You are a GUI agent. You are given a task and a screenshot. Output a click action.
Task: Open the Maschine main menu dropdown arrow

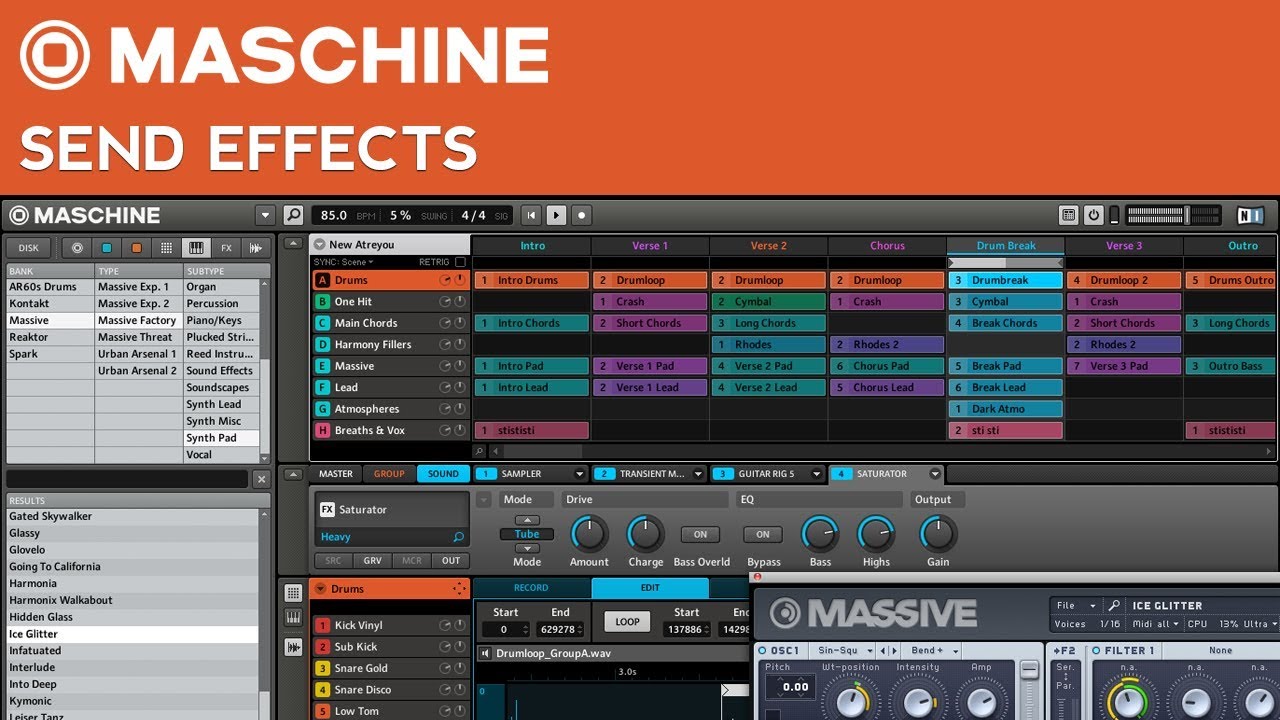[265, 215]
